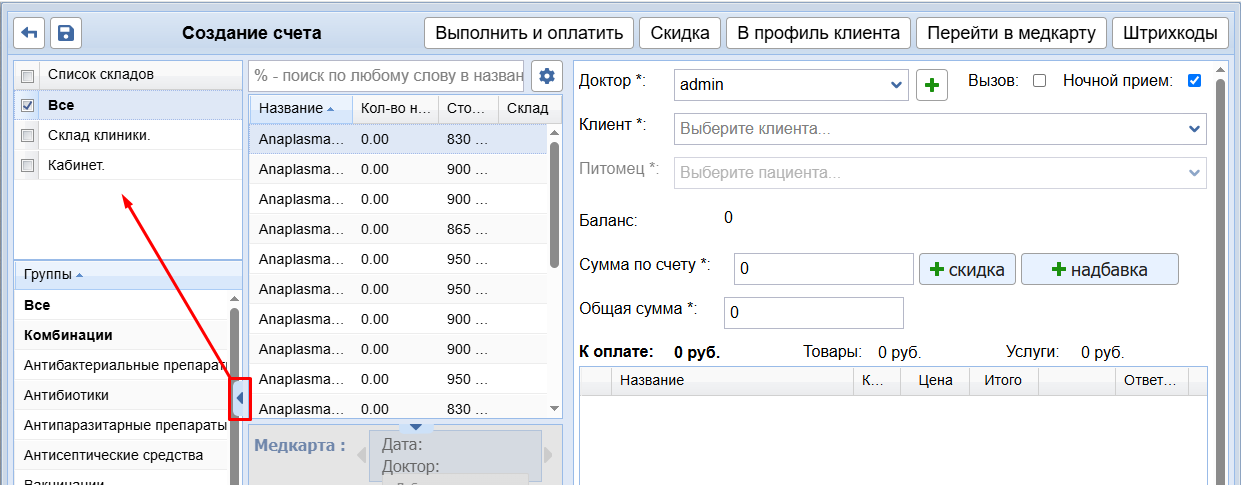Click green plus next to Доктор field
Screen dimensions: 1241x485
(x=932, y=85)
